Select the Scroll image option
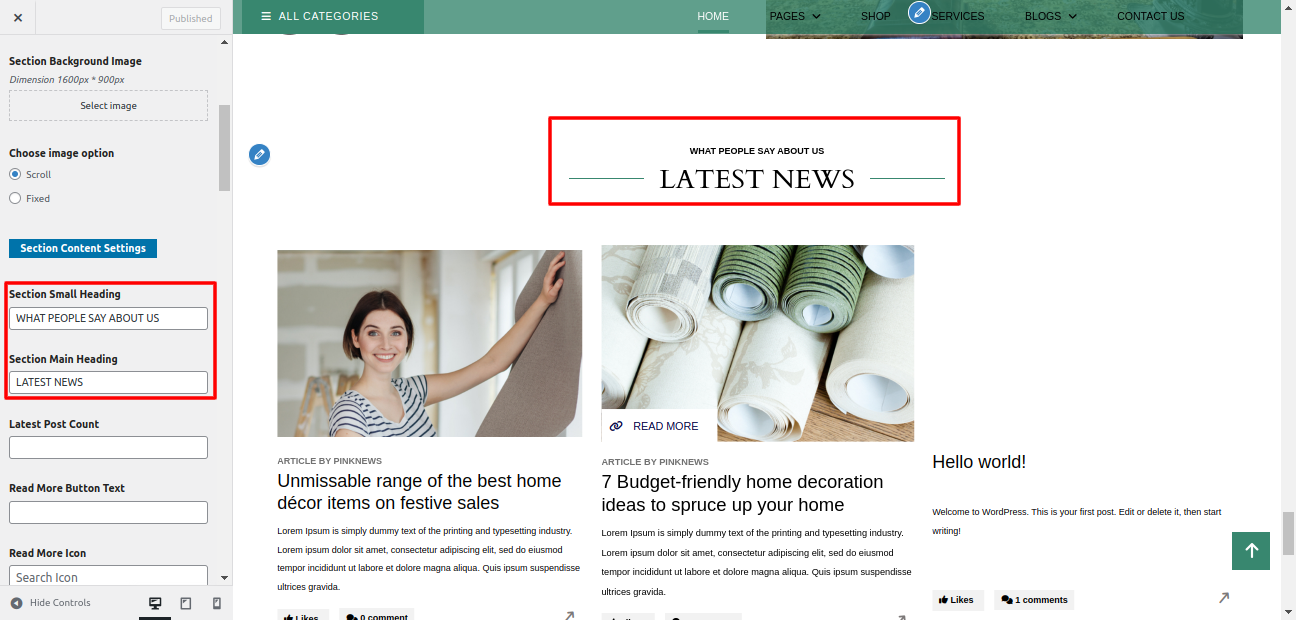 (15, 174)
